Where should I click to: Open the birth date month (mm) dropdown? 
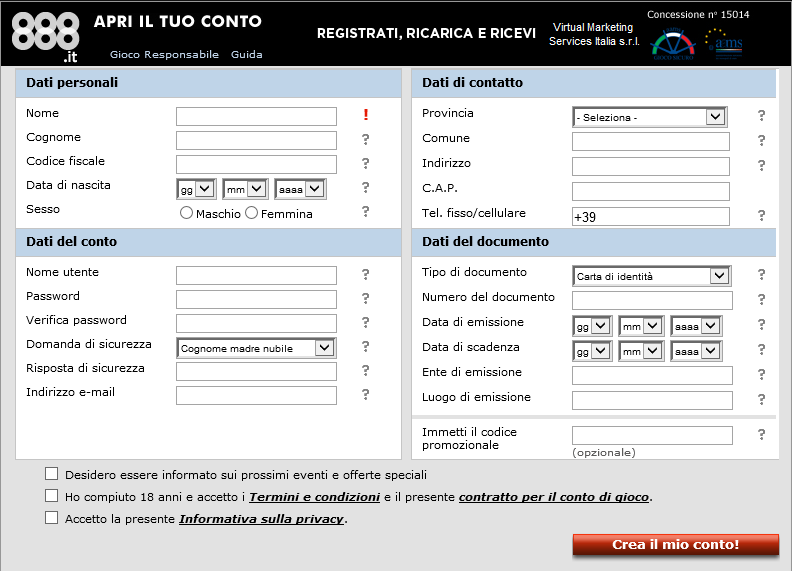tap(245, 189)
